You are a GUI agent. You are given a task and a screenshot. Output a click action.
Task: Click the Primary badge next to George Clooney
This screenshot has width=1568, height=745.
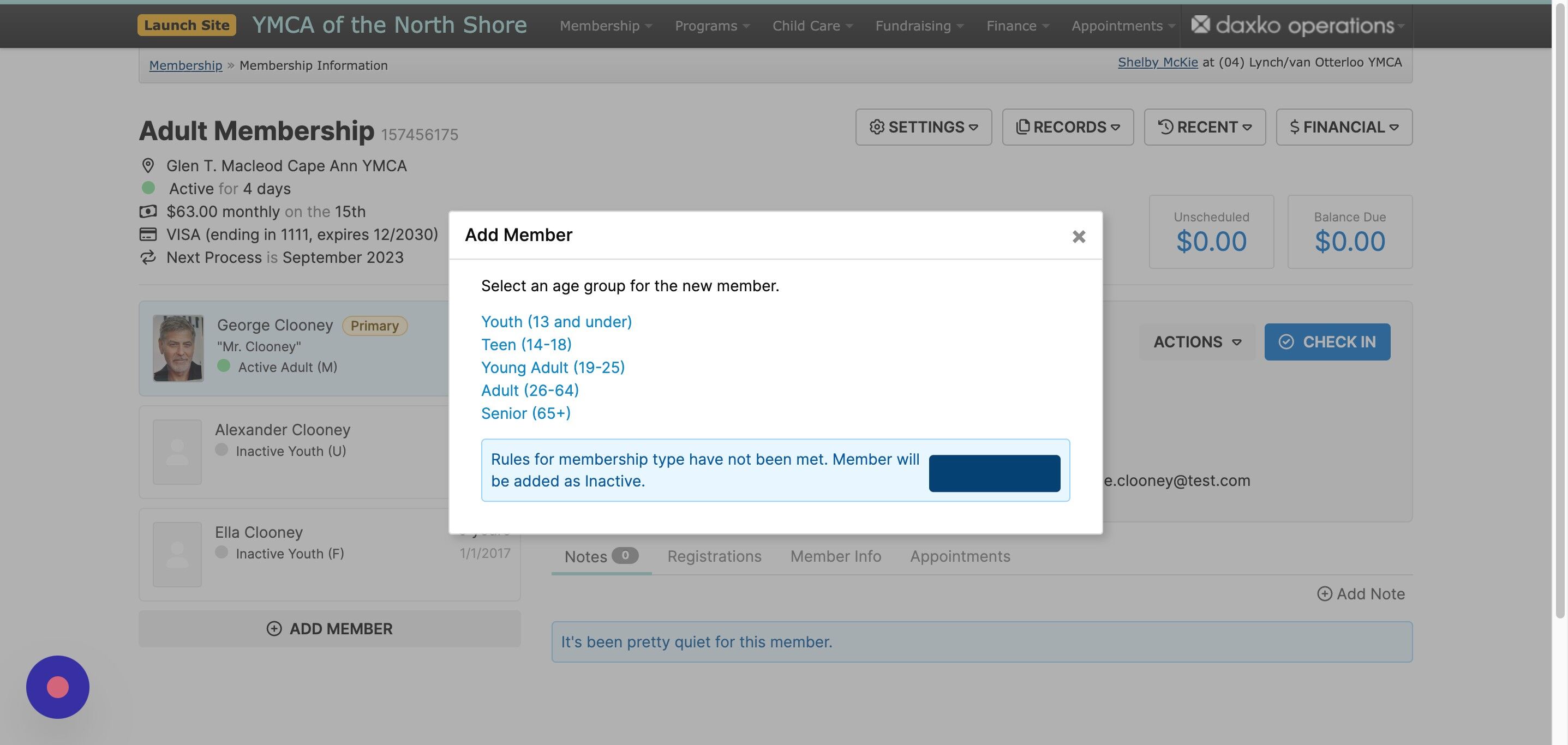pyautogui.click(x=374, y=326)
